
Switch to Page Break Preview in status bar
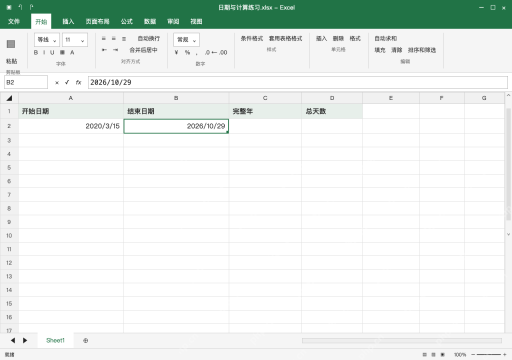coord(443,355)
